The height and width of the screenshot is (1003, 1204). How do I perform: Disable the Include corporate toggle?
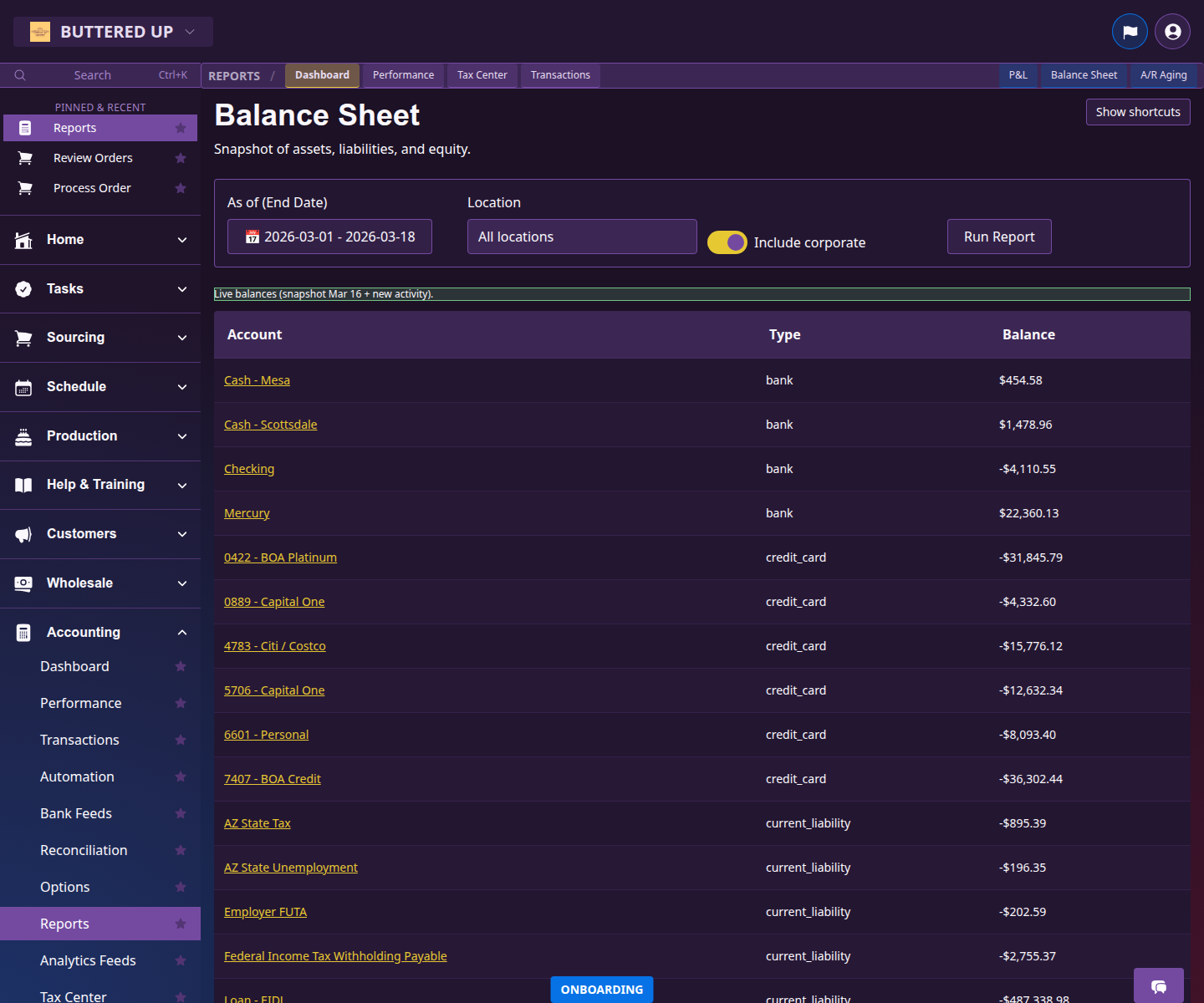[x=727, y=242]
